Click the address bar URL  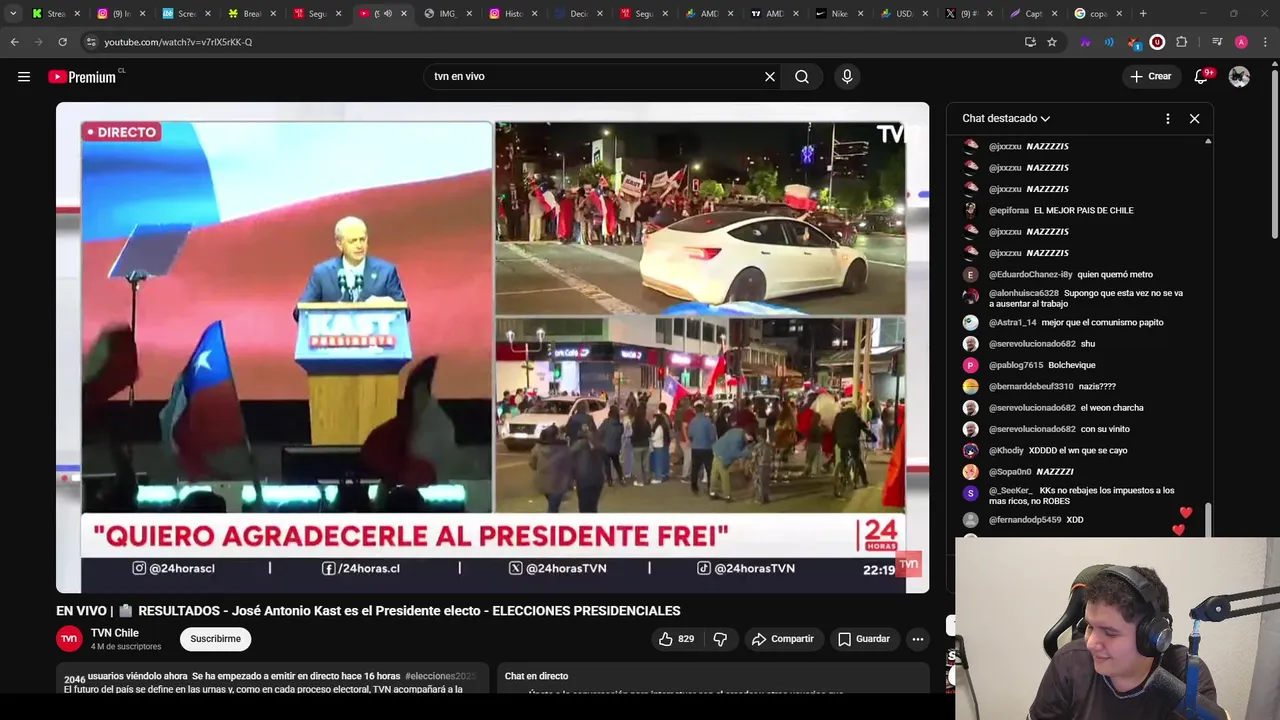pos(178,42)
